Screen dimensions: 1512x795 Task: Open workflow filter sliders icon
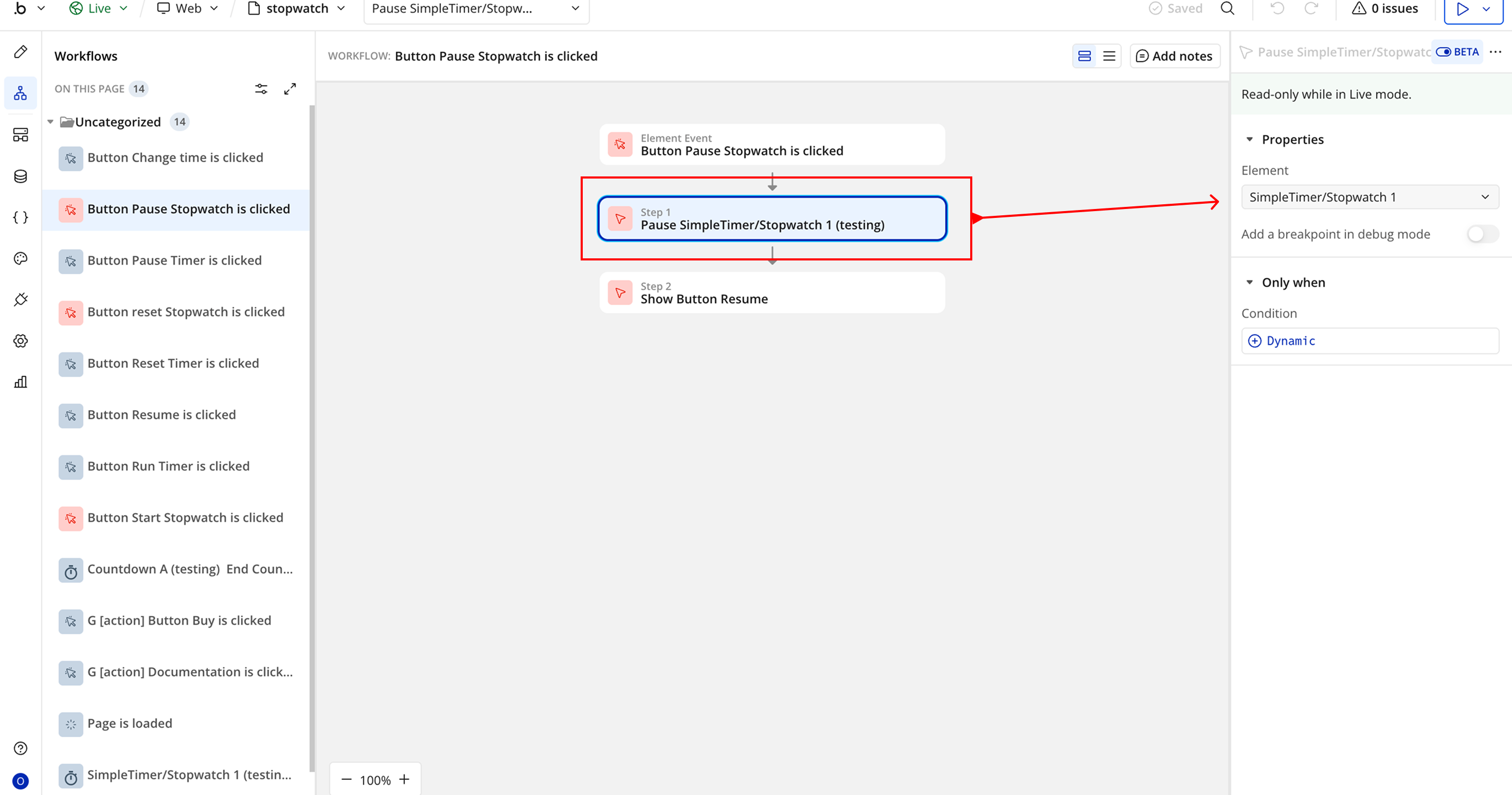pyautogui.click(x=261, y=89)
